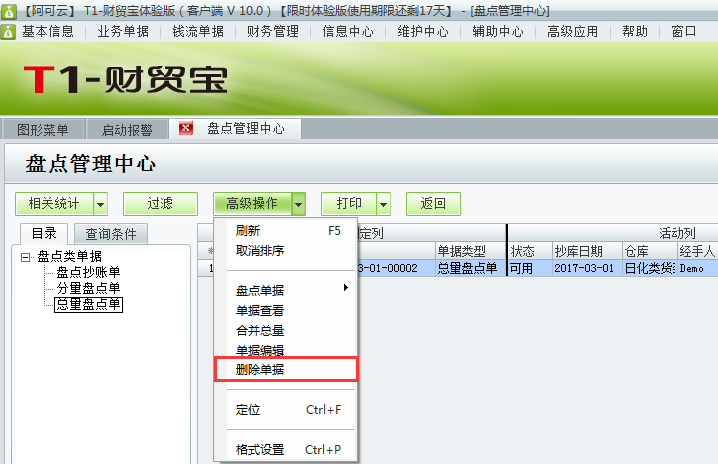
Task: Switch to the 启动报警 tab
Action: coord(127,130)
